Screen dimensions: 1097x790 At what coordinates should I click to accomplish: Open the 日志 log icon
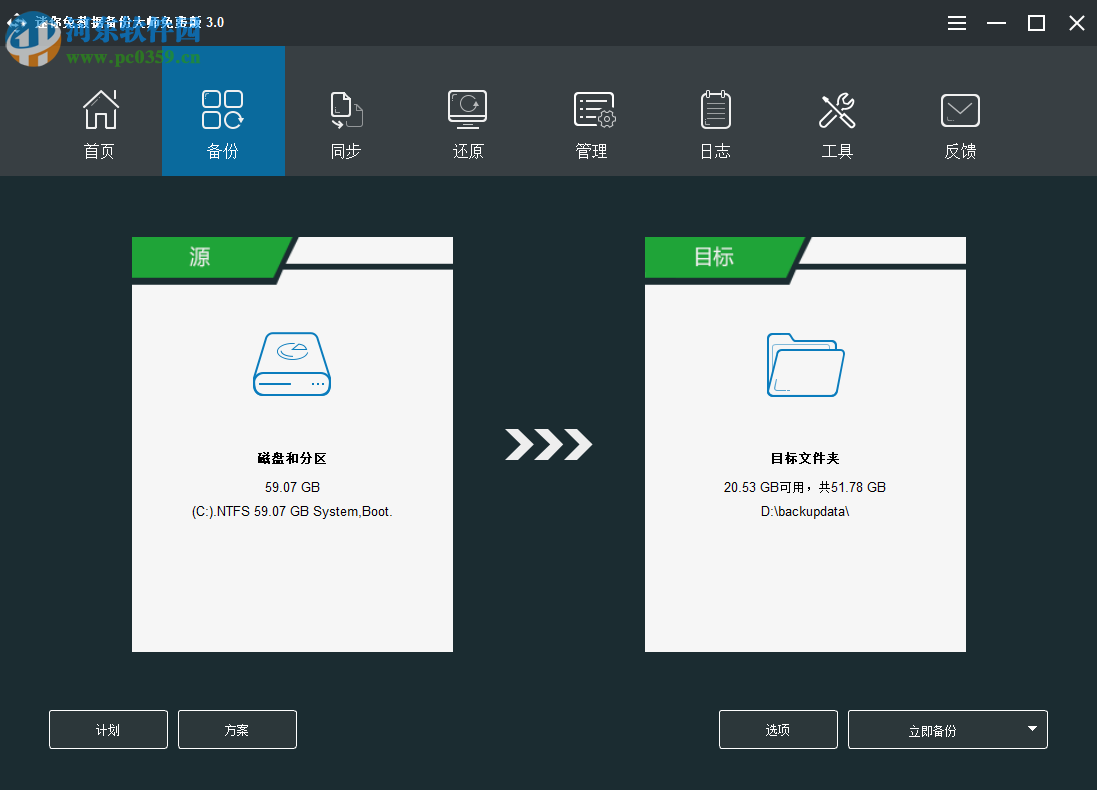coord(715,110)
